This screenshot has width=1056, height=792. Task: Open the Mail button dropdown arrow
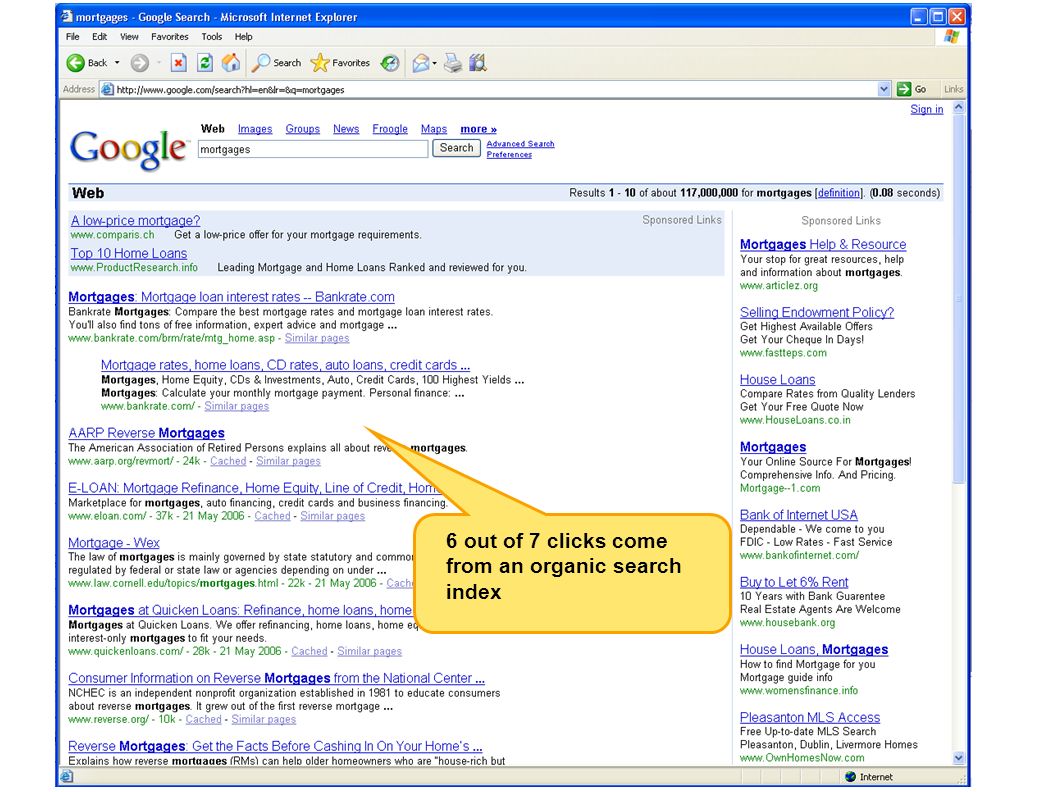pyautogui.click(x=434, y=63)
